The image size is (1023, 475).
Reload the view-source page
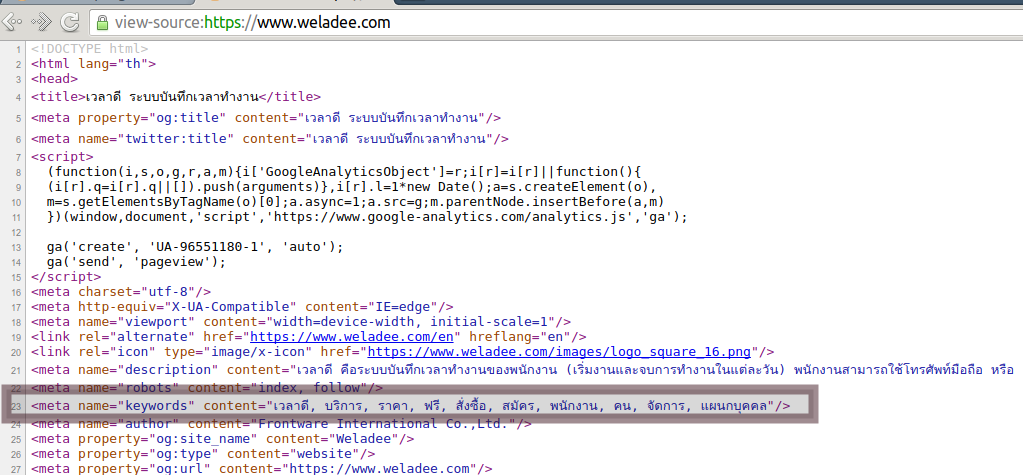pyautogui.click(x=70, y=21)
